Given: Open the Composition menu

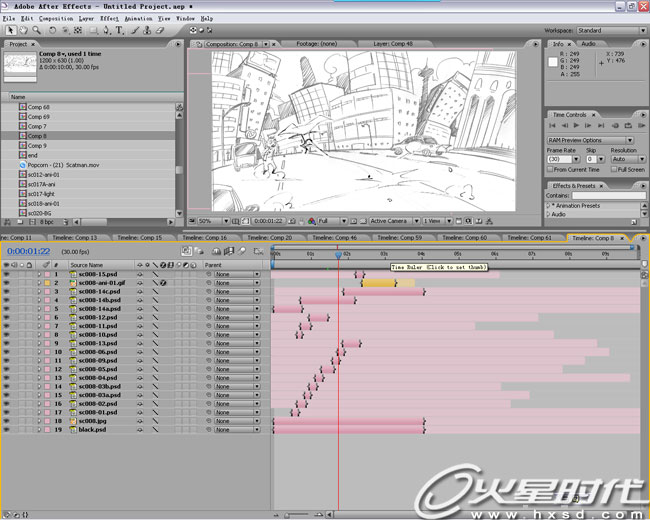Looking at the screenshot, I should (56, 19).
